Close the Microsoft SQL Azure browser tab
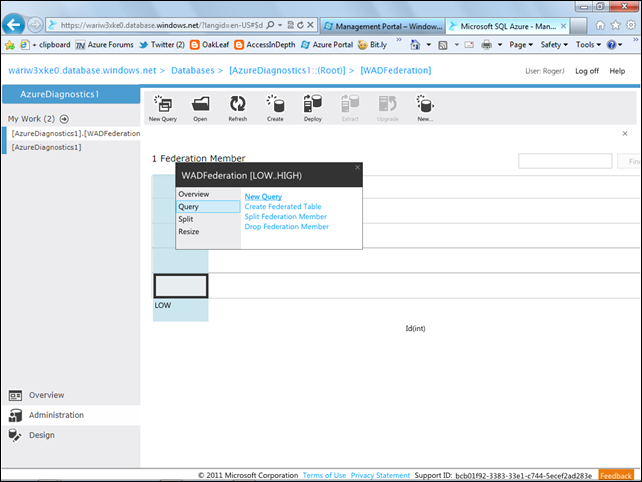The height and width of the screenshot is (482, 642). (x=564, y=26)
